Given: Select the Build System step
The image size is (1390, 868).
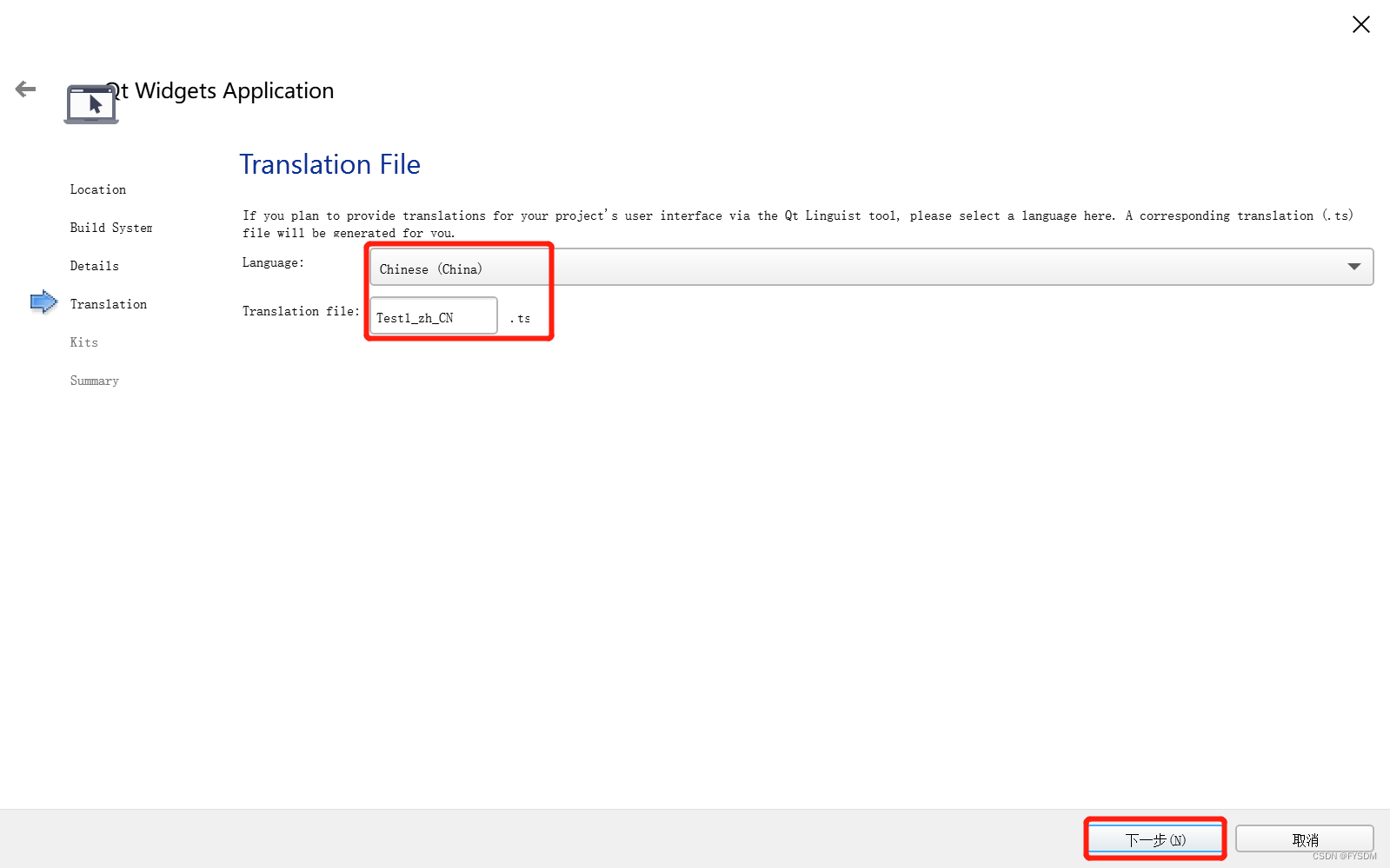Looking at the screenshot, I should (111, 228).
